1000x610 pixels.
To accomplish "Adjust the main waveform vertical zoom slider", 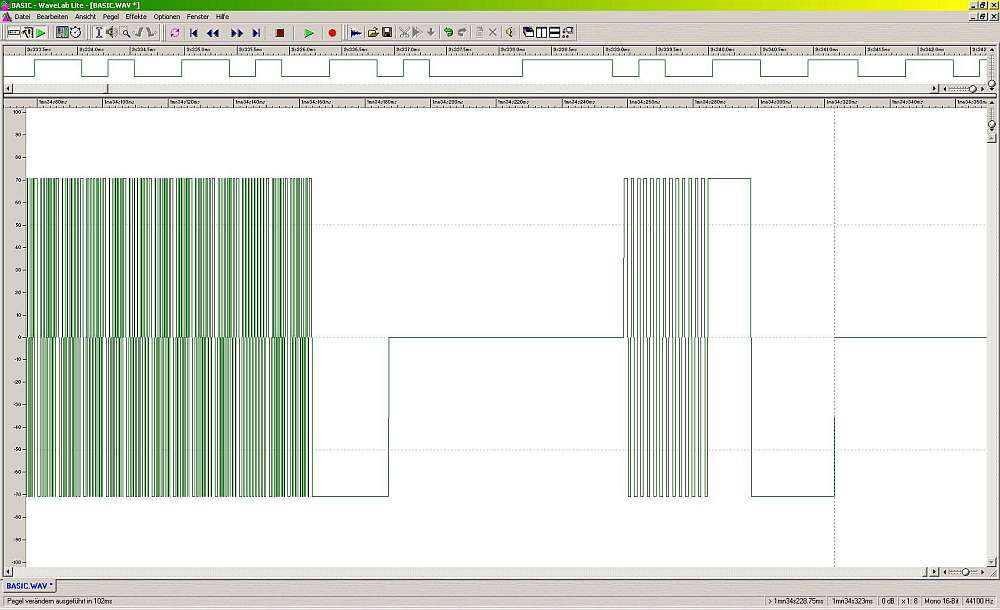I will (x=992, y=124).
